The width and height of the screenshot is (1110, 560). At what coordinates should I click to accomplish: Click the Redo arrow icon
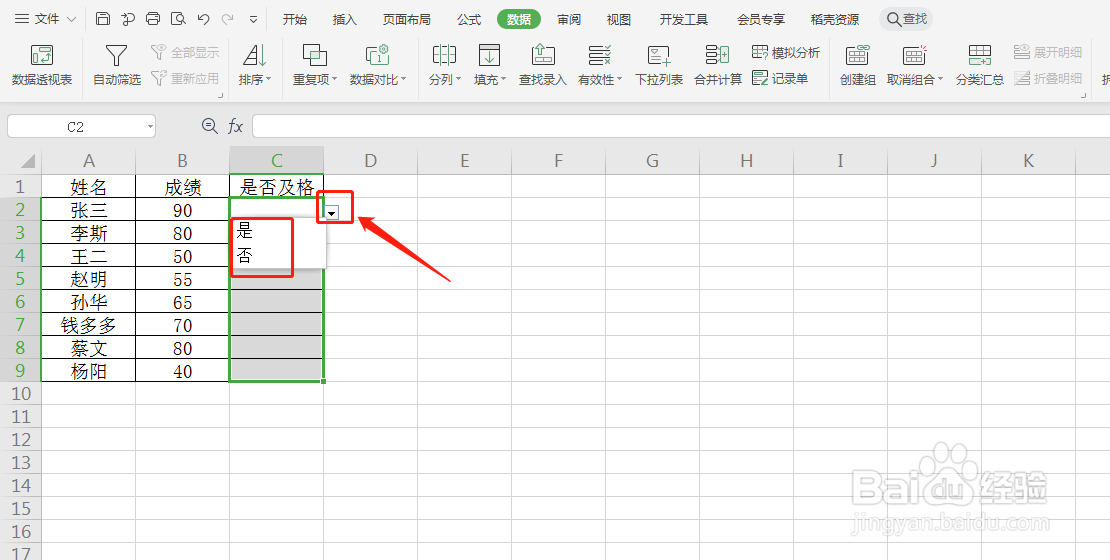(228, 19)
